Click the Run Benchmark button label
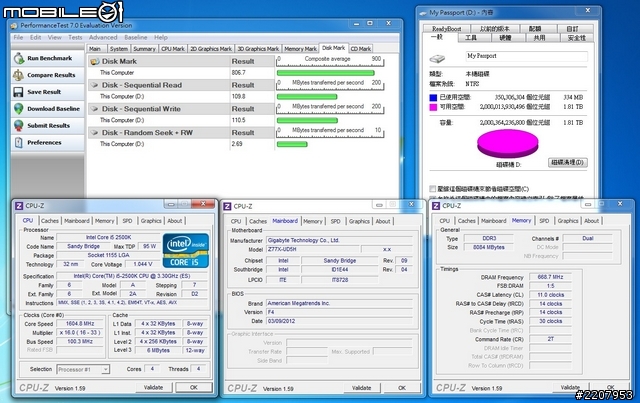Image resolution: width=640 pixels, height=403 pixels. (50, 58)
